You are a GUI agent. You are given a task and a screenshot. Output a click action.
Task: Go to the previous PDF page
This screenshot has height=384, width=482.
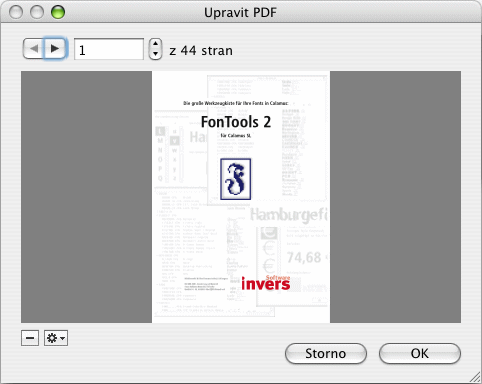point(33,49)
